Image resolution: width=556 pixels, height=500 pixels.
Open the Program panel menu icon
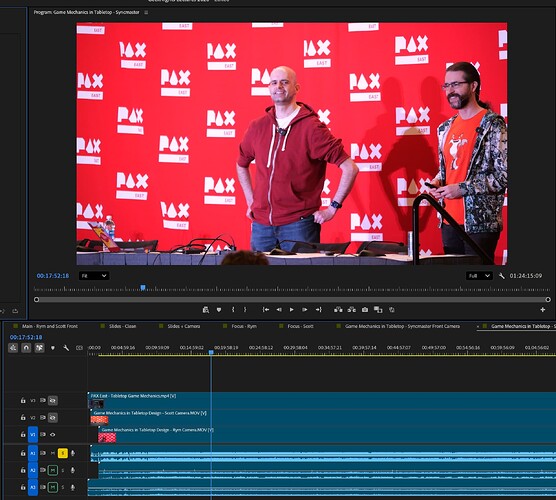pyautogui.click(x=146, y=12)
